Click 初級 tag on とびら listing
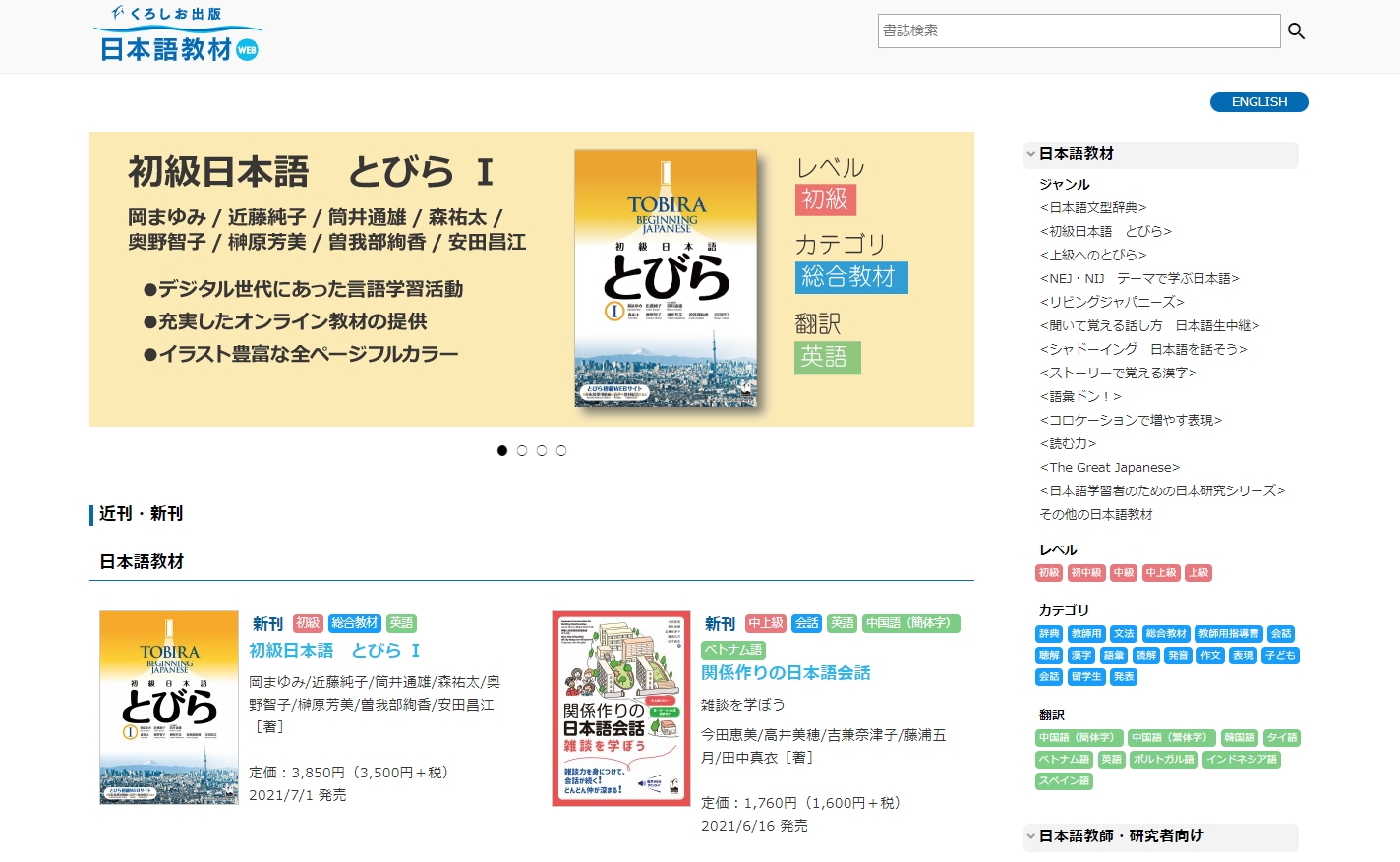The height and width of the screenshot is (862, 1400). [308, 623]
